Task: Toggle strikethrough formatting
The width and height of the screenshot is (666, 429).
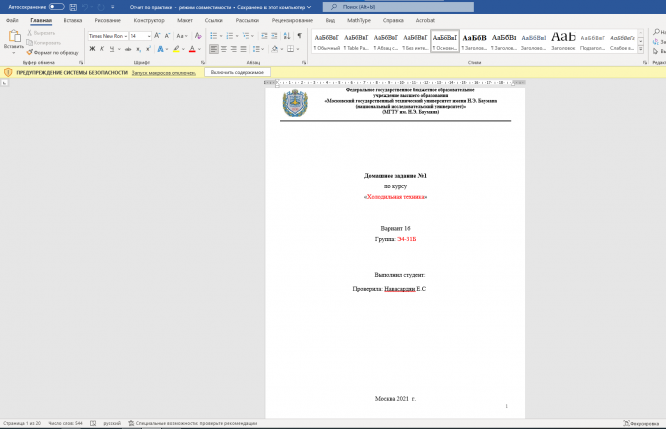Action: [x=128, y=49]
